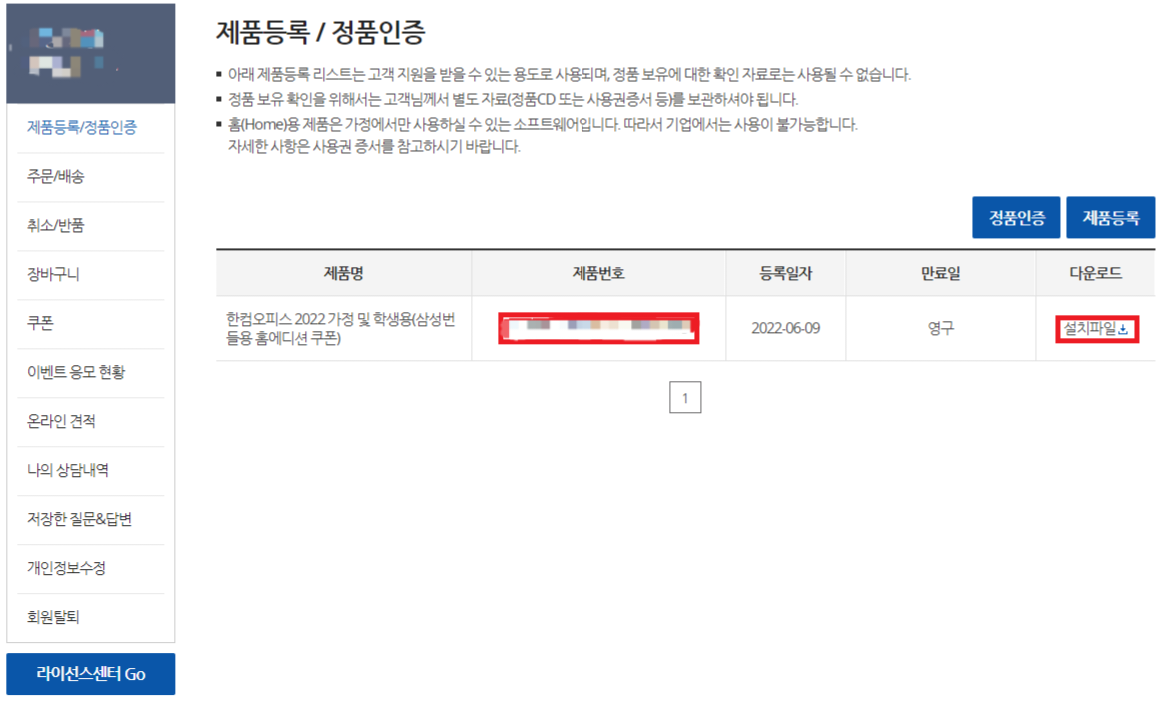
Task: View 이벤트 응모 현황 page
Action: click(76, 373)
